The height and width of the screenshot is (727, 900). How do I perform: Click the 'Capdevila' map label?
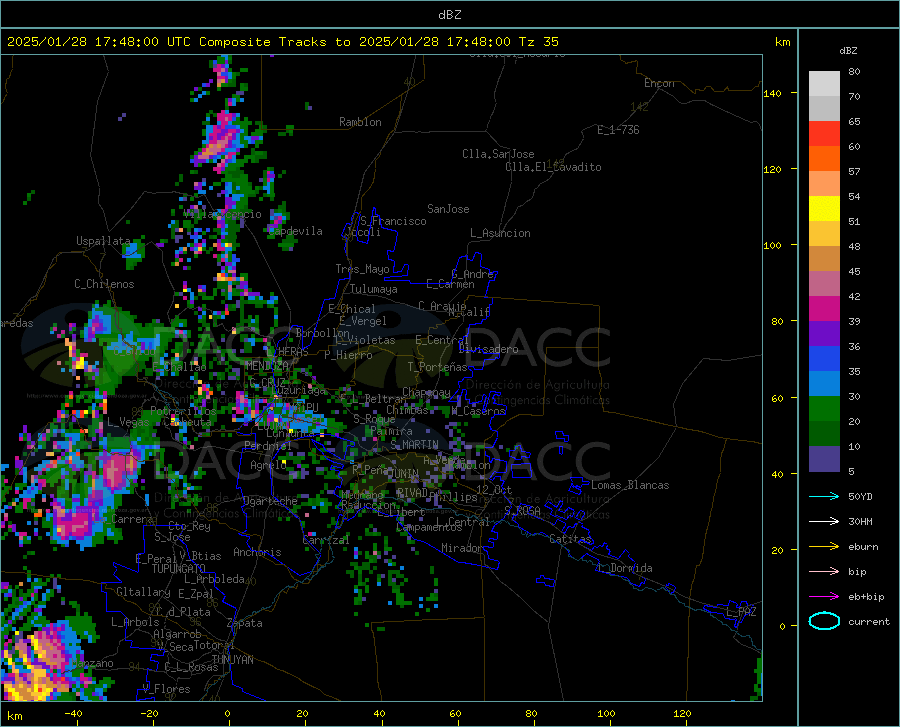click(x=295, y=231)
